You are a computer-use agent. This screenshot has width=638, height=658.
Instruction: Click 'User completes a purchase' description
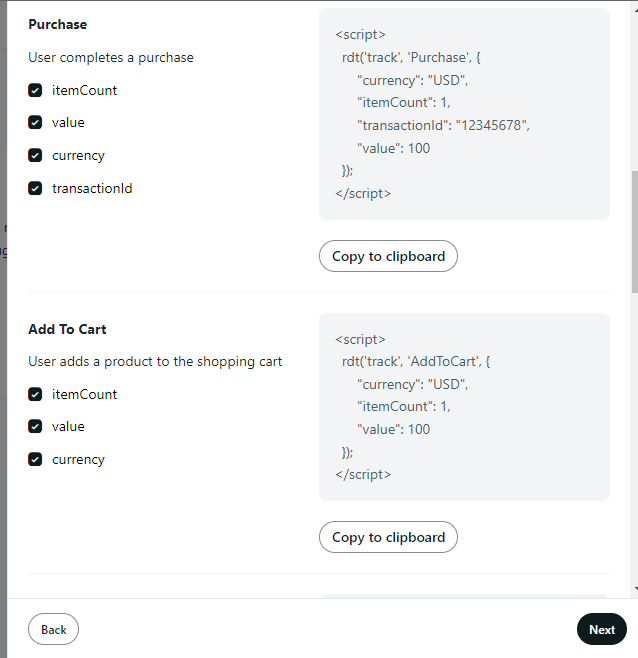point(111,57)
